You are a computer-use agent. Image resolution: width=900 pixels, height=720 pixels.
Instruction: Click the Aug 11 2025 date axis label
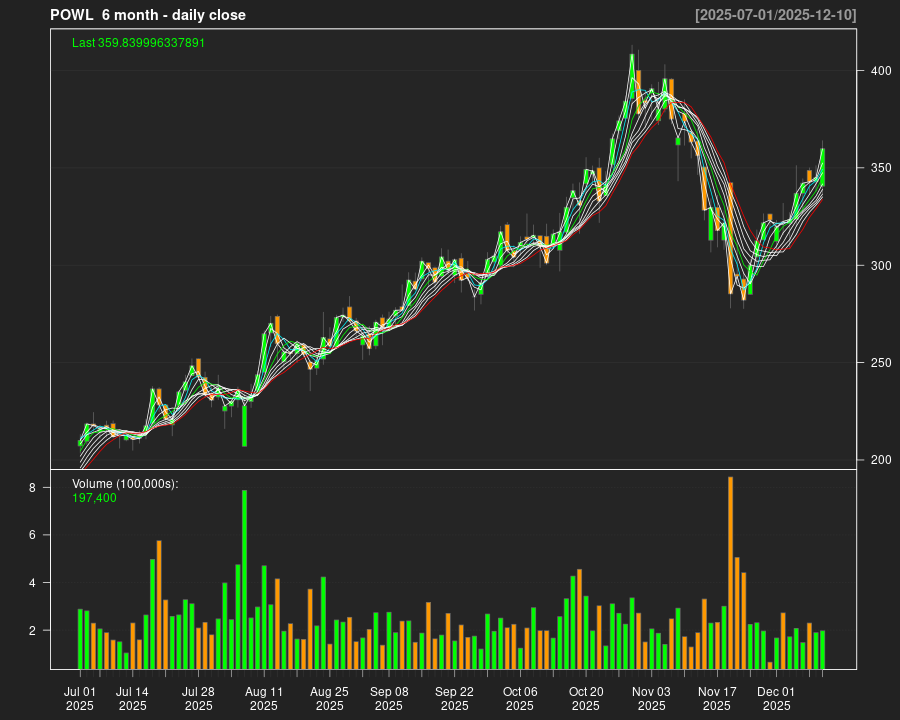(264, 698)
